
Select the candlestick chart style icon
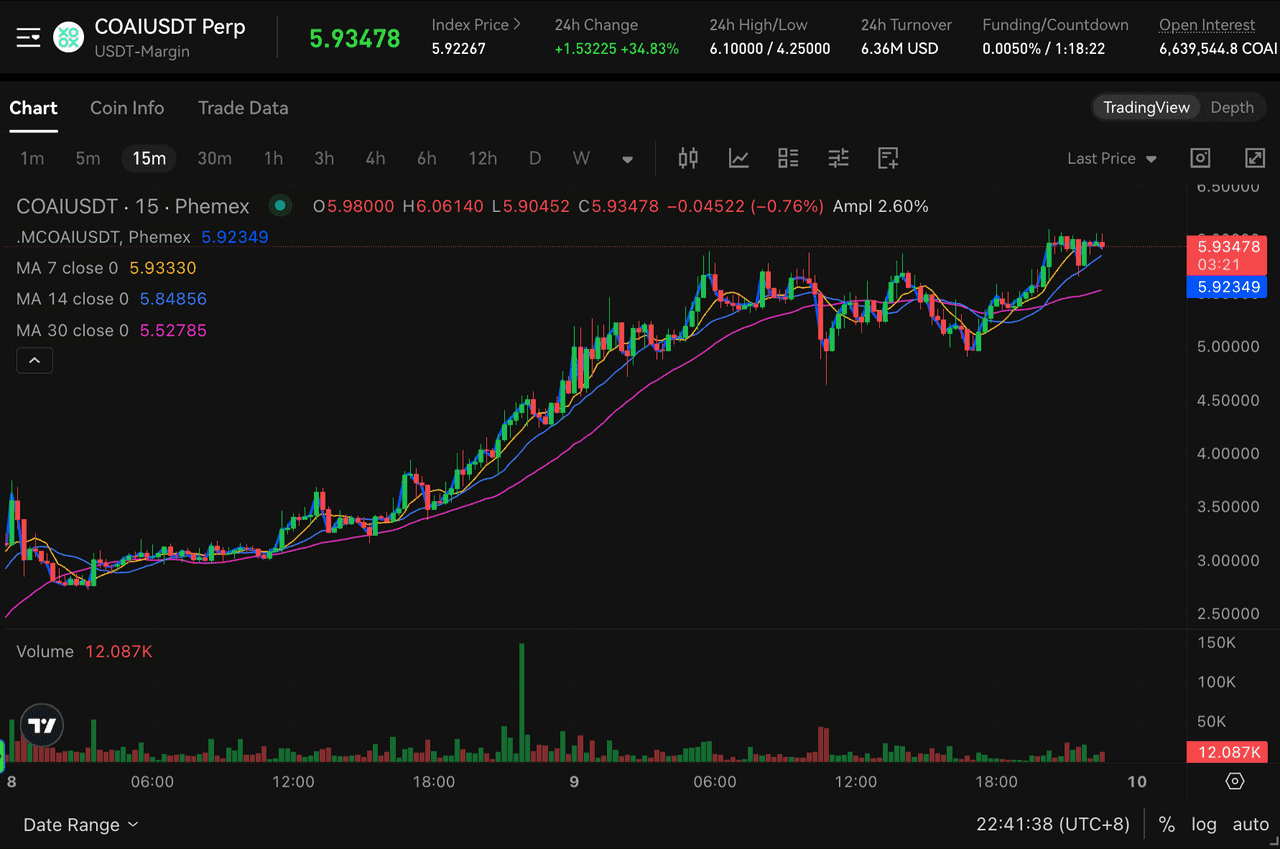tap(688, 158)
